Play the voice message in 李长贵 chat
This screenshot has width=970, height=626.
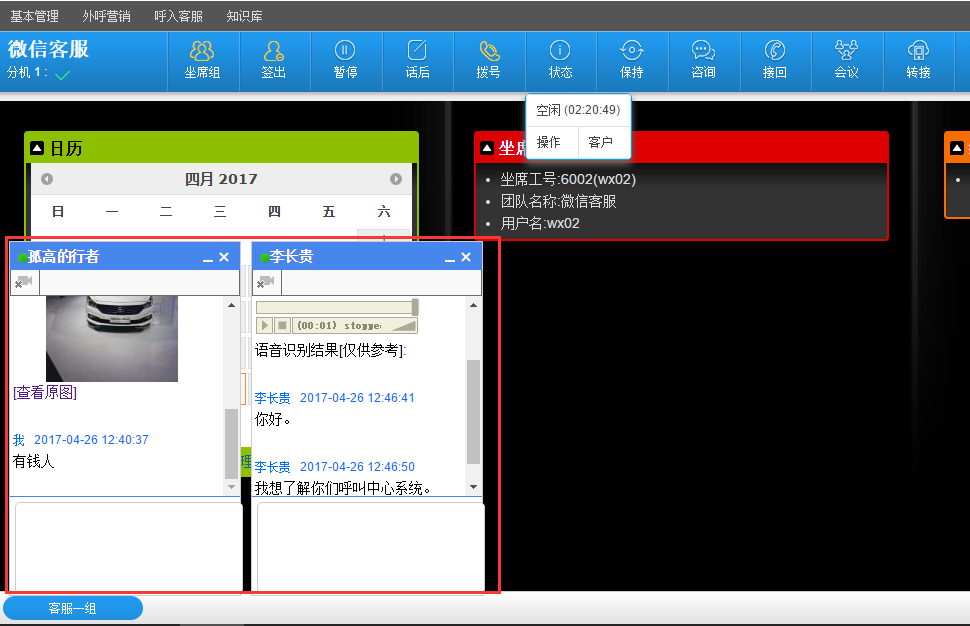coord(265,326)
